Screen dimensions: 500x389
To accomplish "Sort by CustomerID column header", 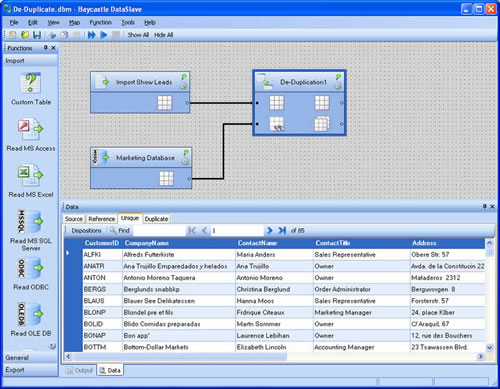I will (102, 243).
